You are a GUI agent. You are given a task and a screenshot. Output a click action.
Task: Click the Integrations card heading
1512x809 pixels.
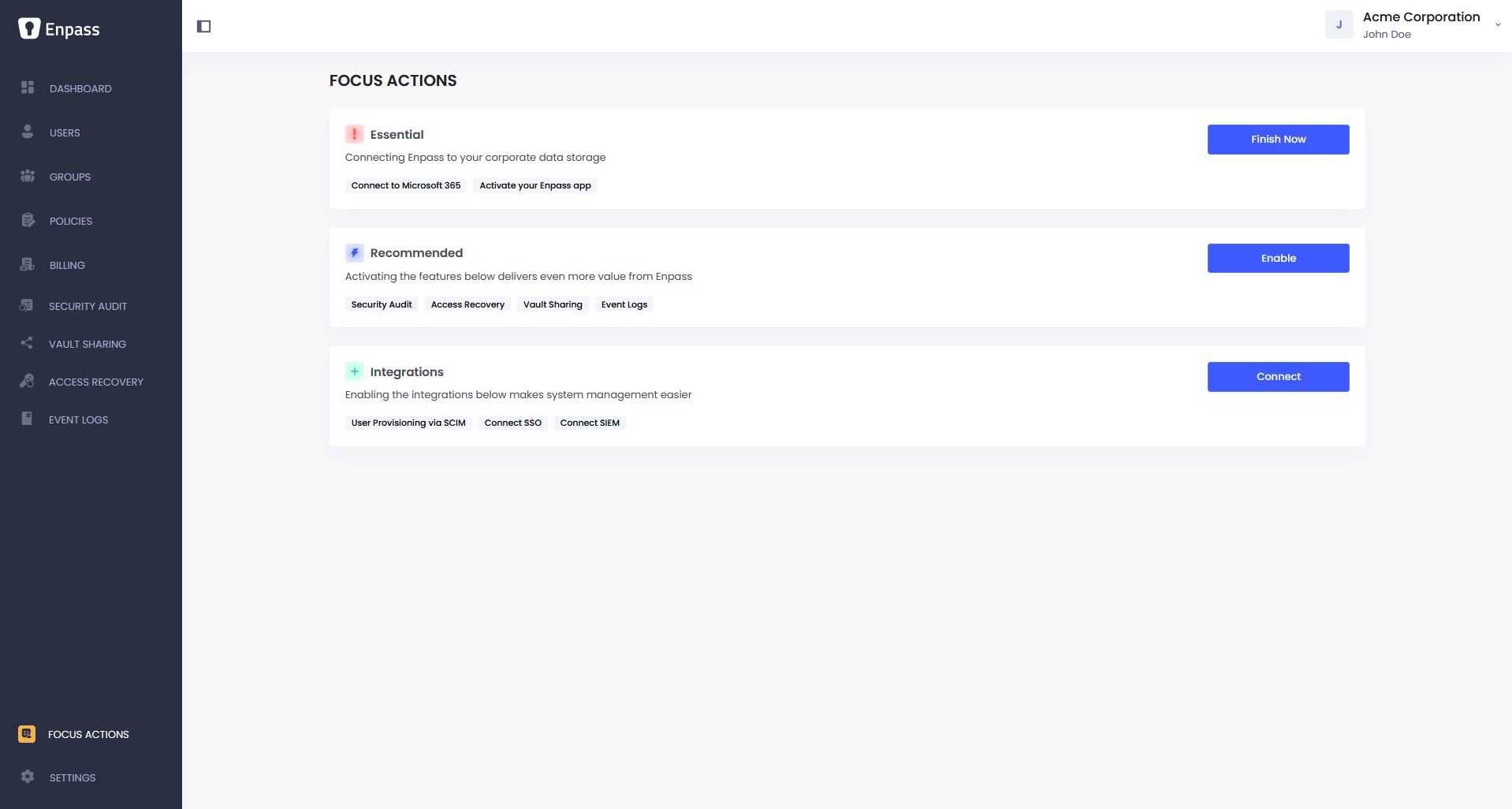(x=407, y=372)
